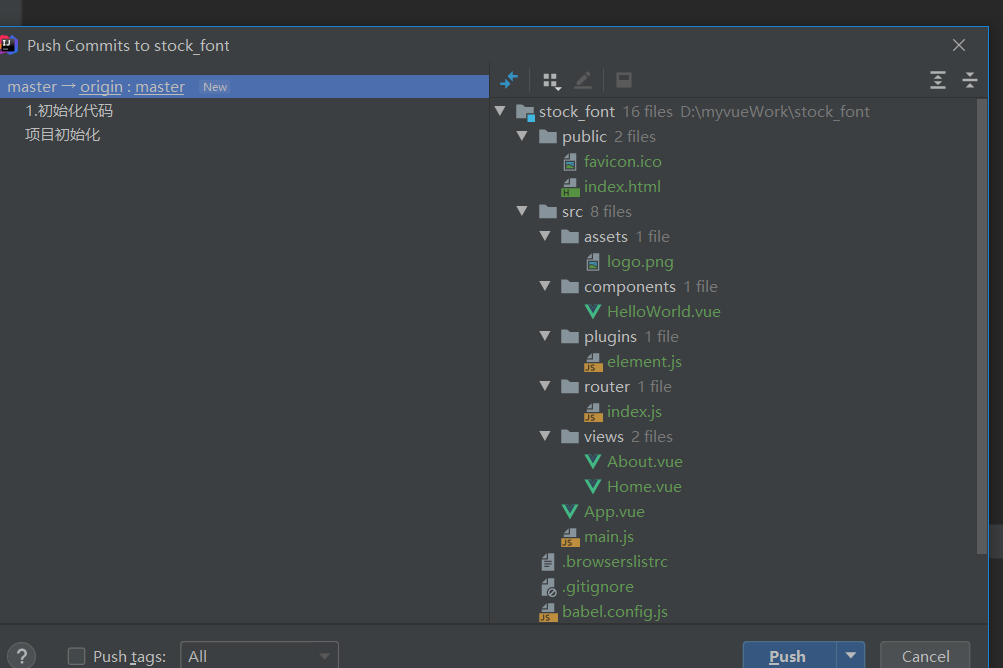Open the Push tags All dropdown

(x=259, y=656)
